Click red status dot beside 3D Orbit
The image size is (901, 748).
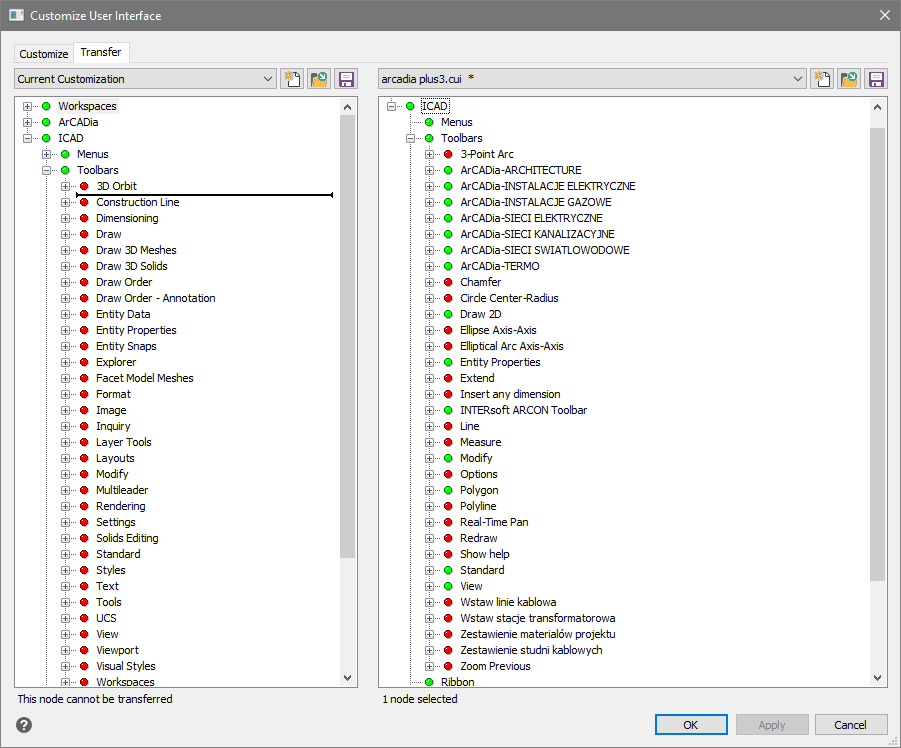[x=84, y=186]
